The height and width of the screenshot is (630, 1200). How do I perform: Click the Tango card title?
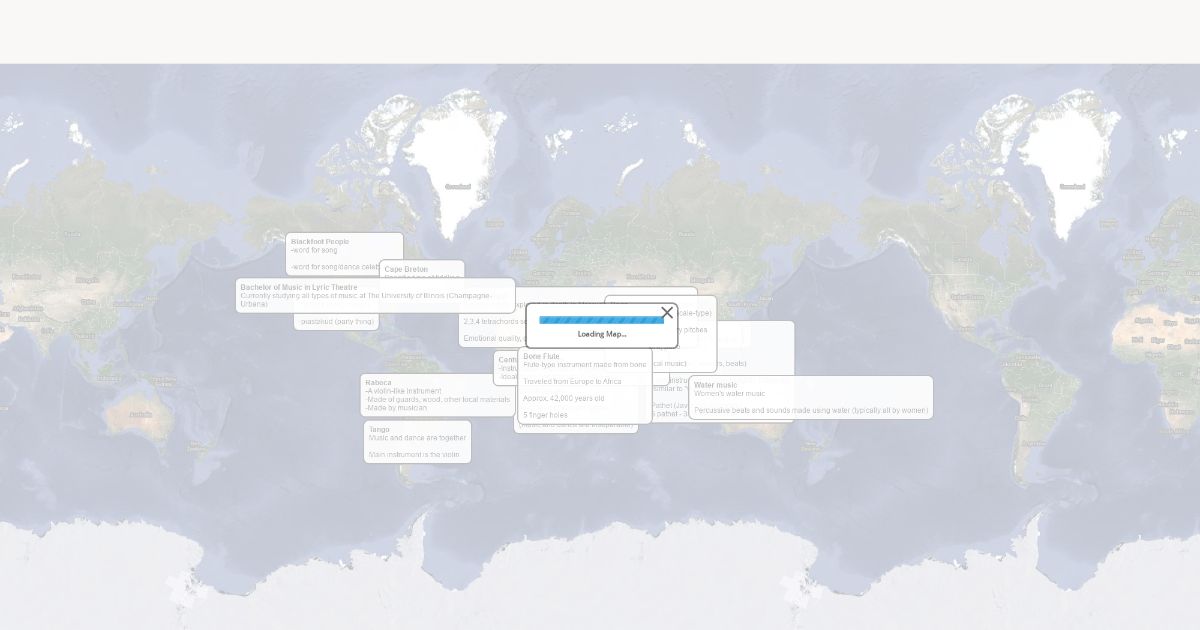379,429
